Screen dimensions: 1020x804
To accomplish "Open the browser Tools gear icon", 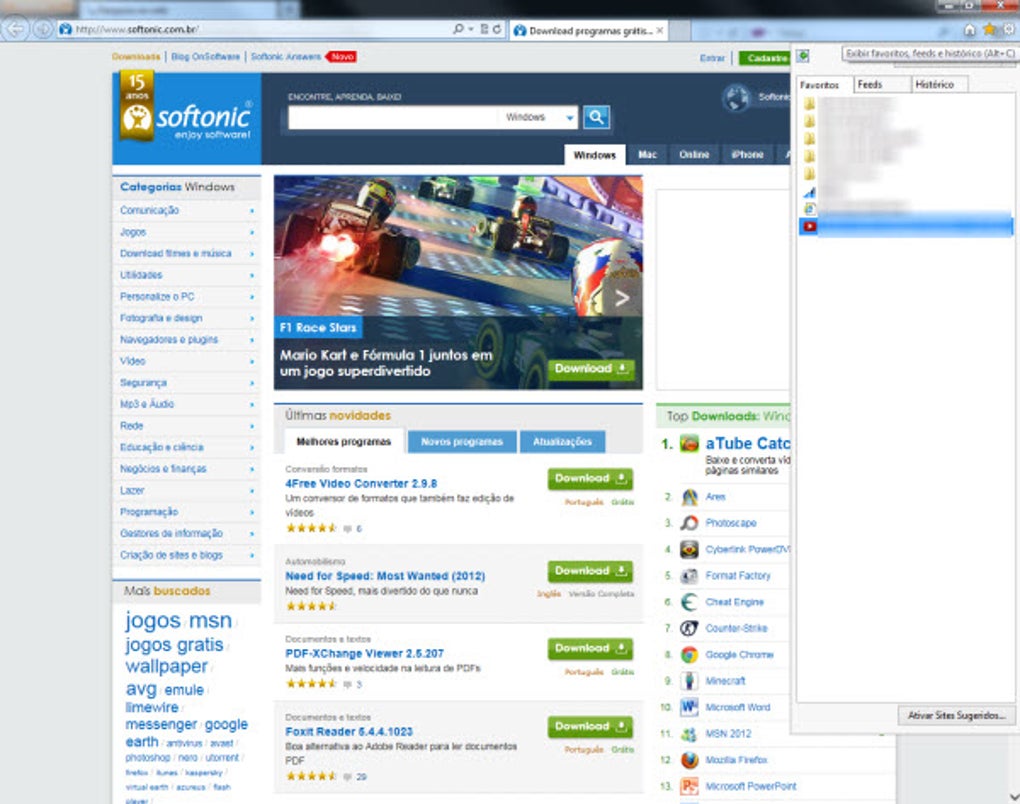I will [x=1009, y=29].
